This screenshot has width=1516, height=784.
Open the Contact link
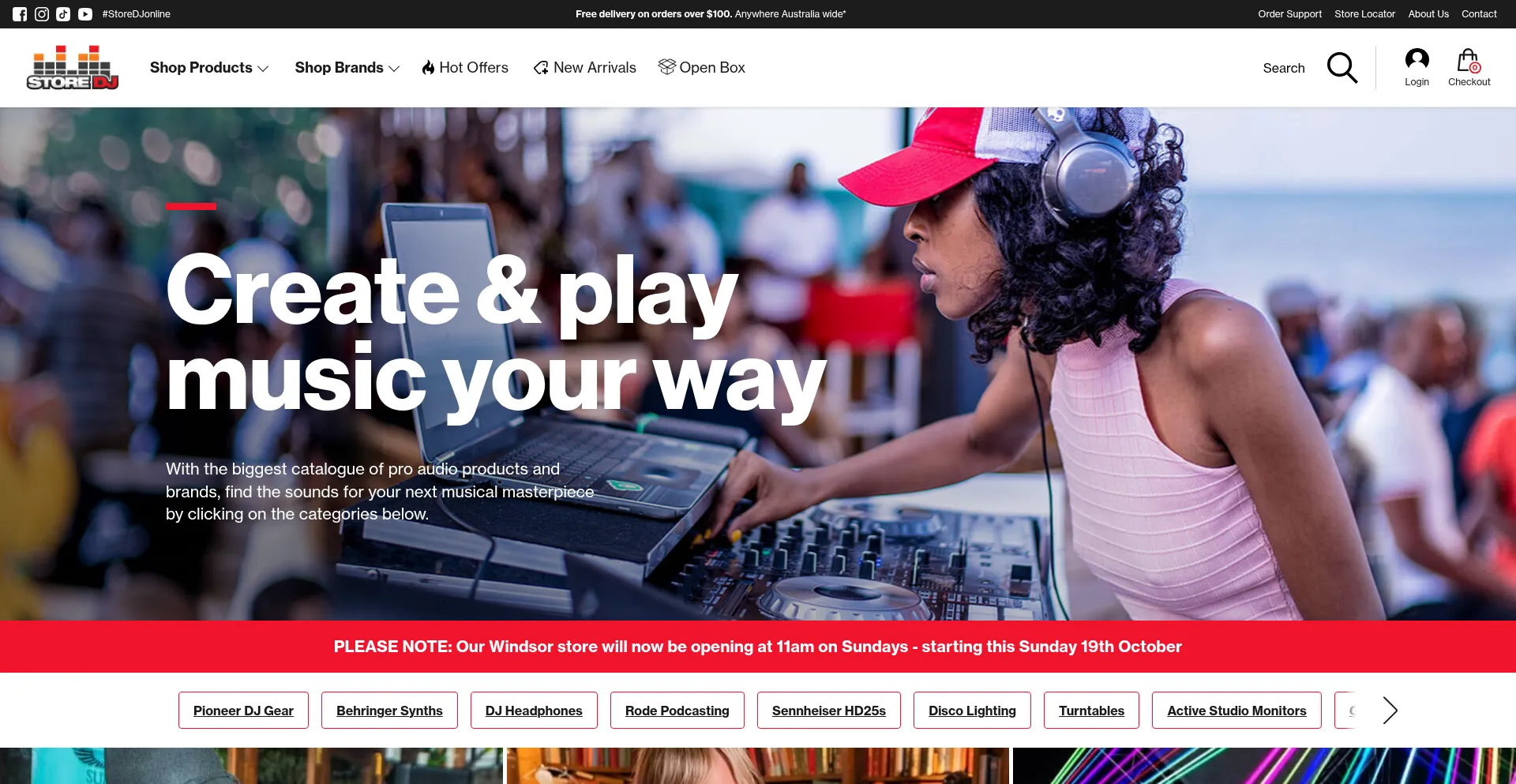1479,14
